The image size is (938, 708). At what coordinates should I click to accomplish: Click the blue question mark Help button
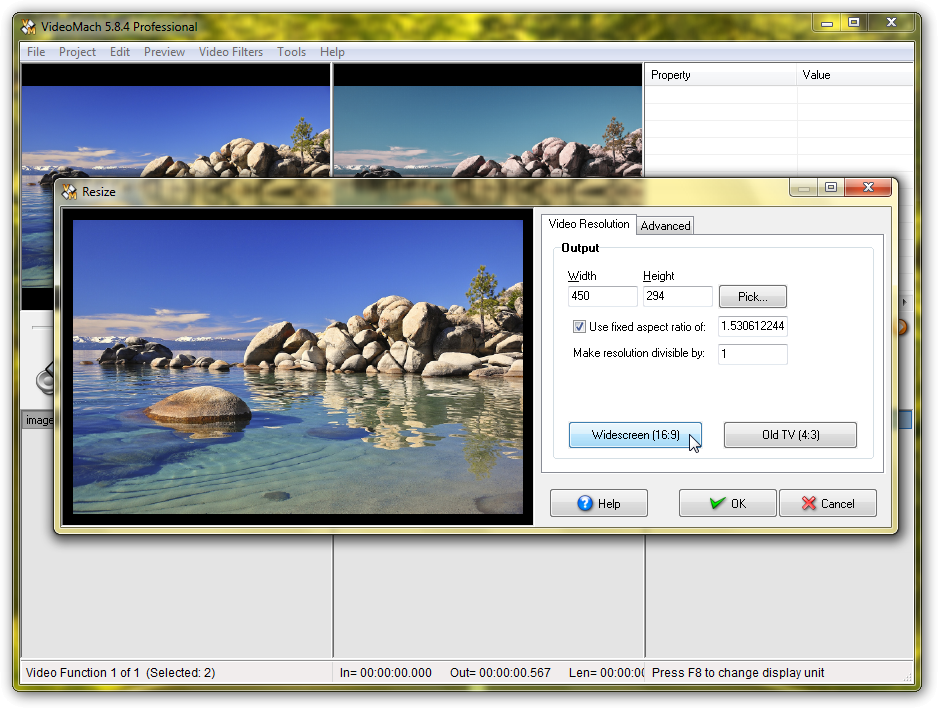[x=598, y=503]
